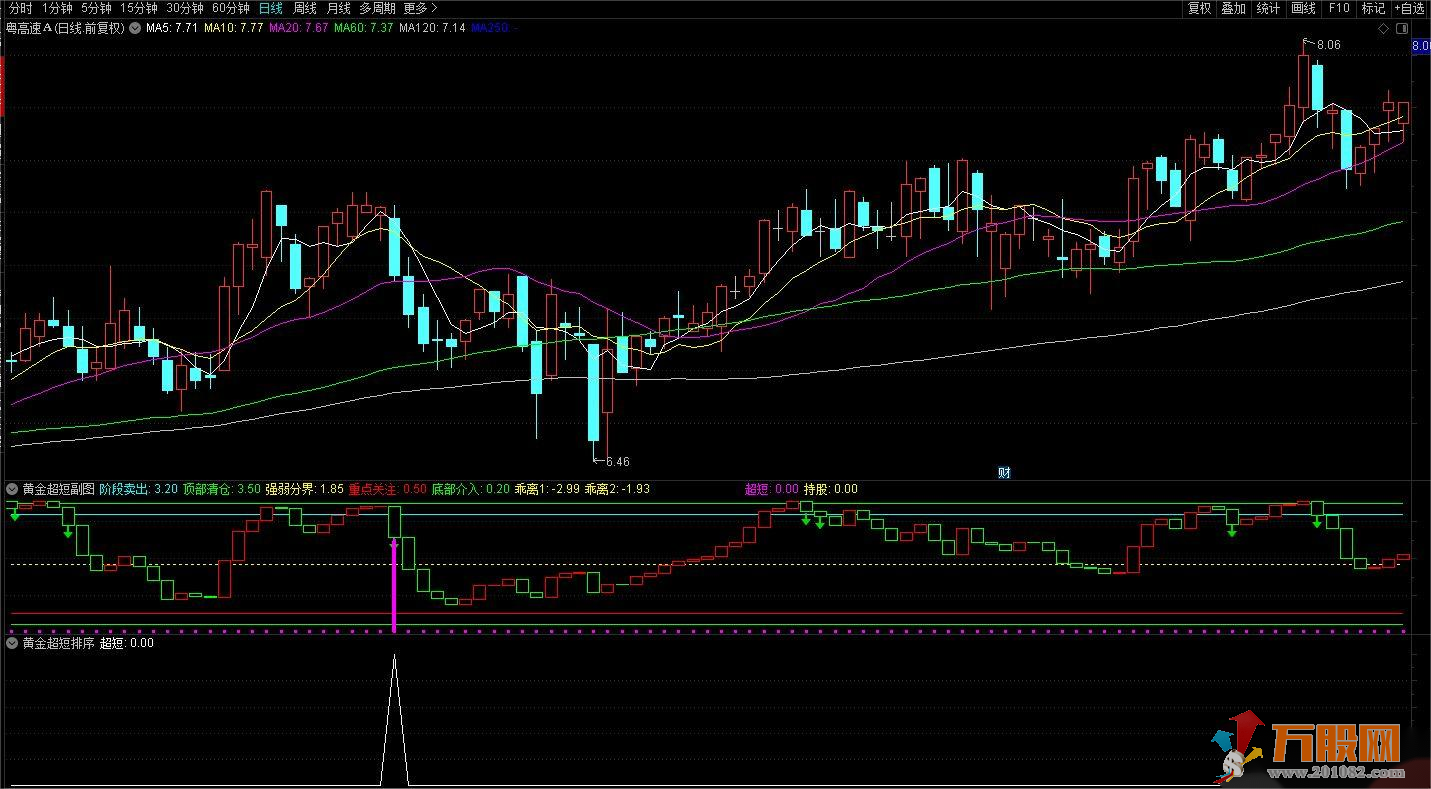Switch to the 分时 intraday view

tap(21, 8)
